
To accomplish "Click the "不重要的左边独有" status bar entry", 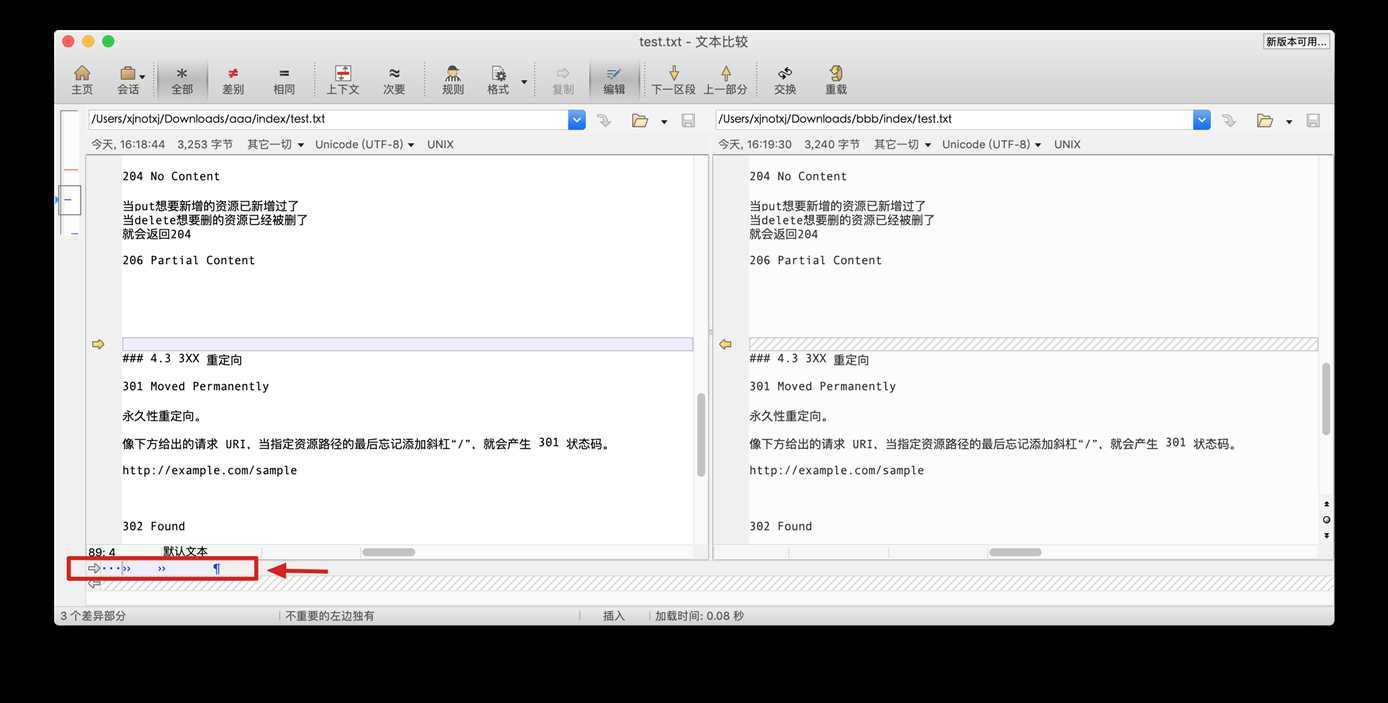I will 330,616.
